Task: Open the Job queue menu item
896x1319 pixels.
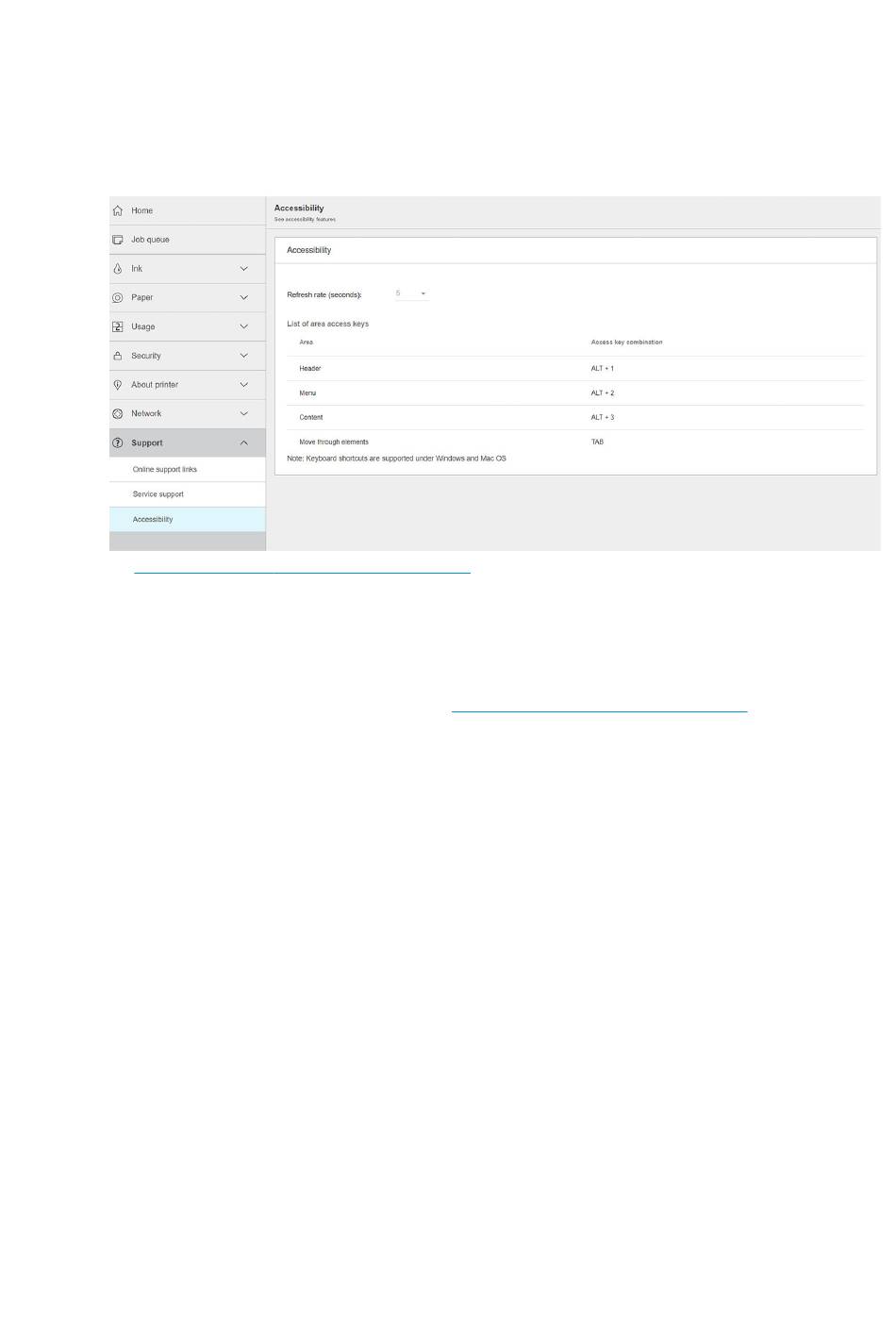Action: click(x=187, y=240)
